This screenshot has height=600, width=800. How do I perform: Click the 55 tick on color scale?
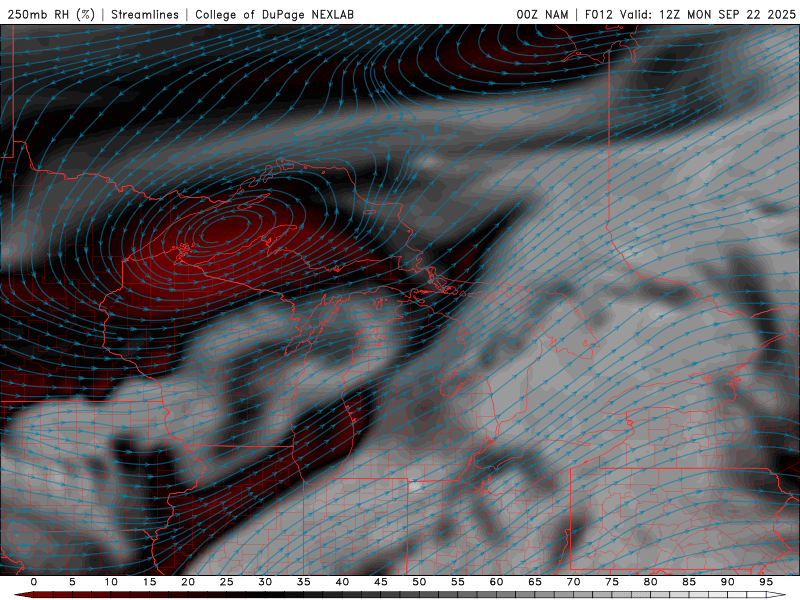(x=458, y=582)
